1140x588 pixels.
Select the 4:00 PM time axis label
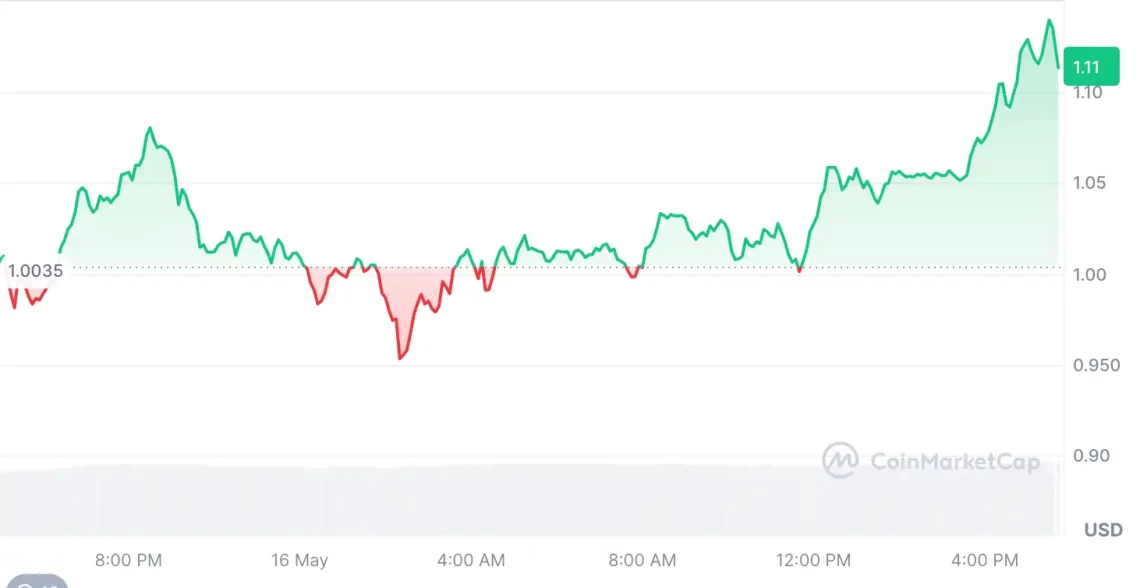(x=984, y=560)
